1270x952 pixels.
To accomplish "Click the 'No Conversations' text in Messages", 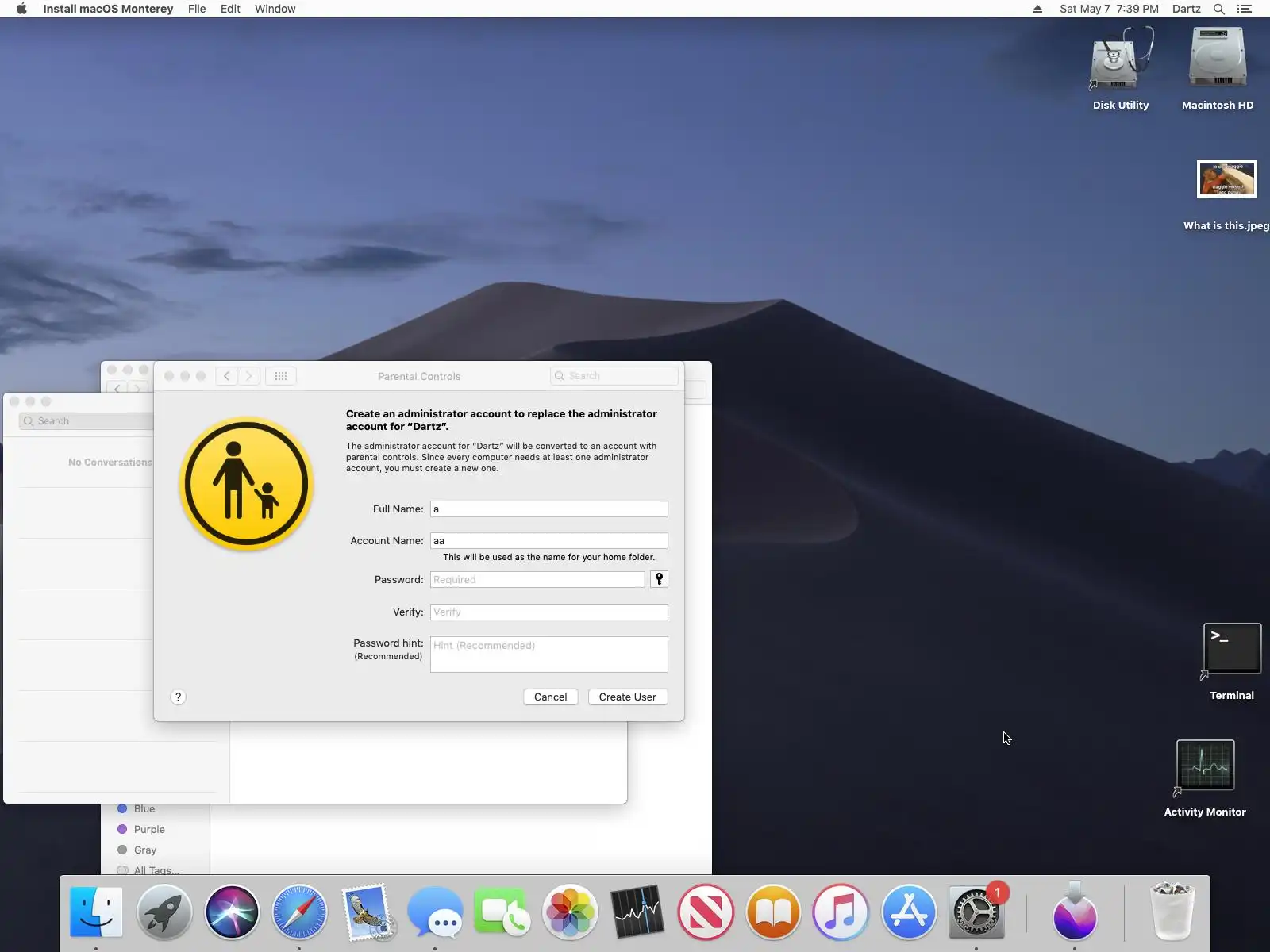I will [x=110, y=463].
